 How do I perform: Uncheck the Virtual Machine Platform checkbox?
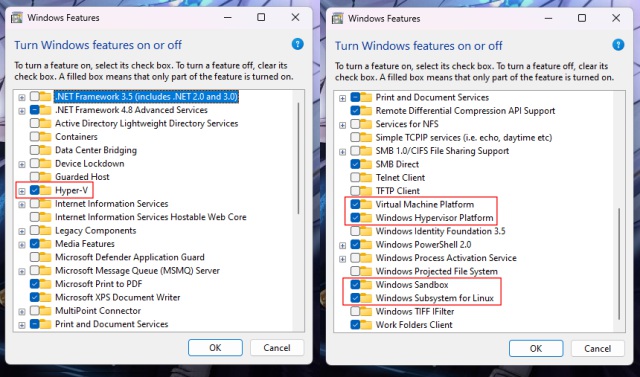click(x=355, y=204)
